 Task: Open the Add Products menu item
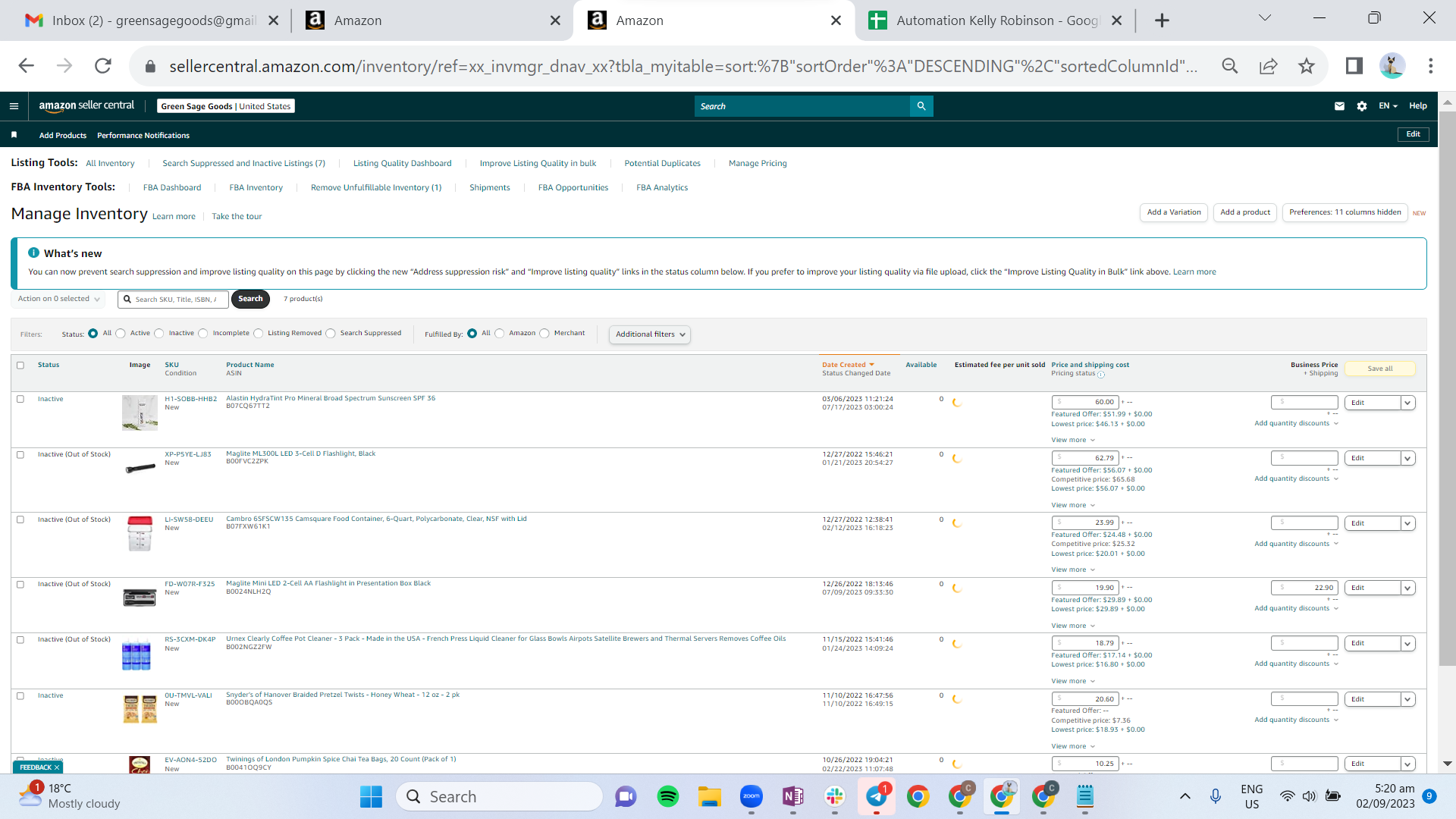pos(63,136)
